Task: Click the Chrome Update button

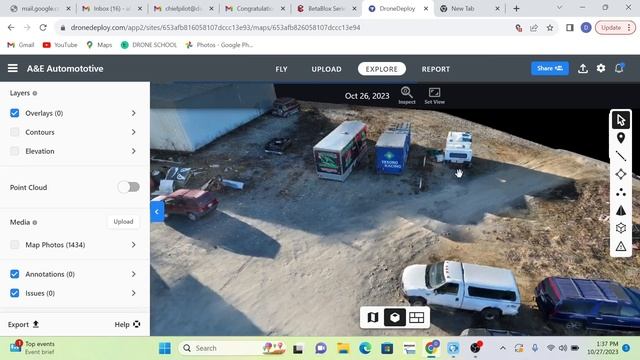Action: coord(615,28)
